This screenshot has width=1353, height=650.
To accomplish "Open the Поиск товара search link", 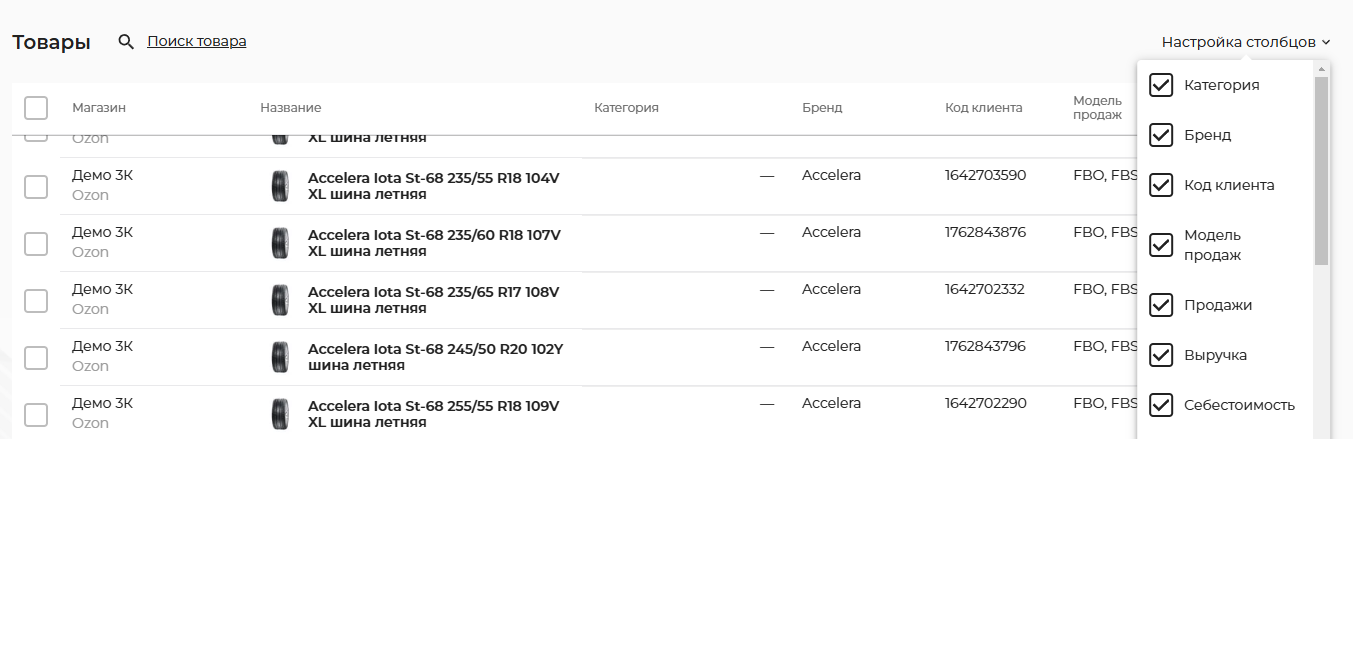I will coord(196,41).
